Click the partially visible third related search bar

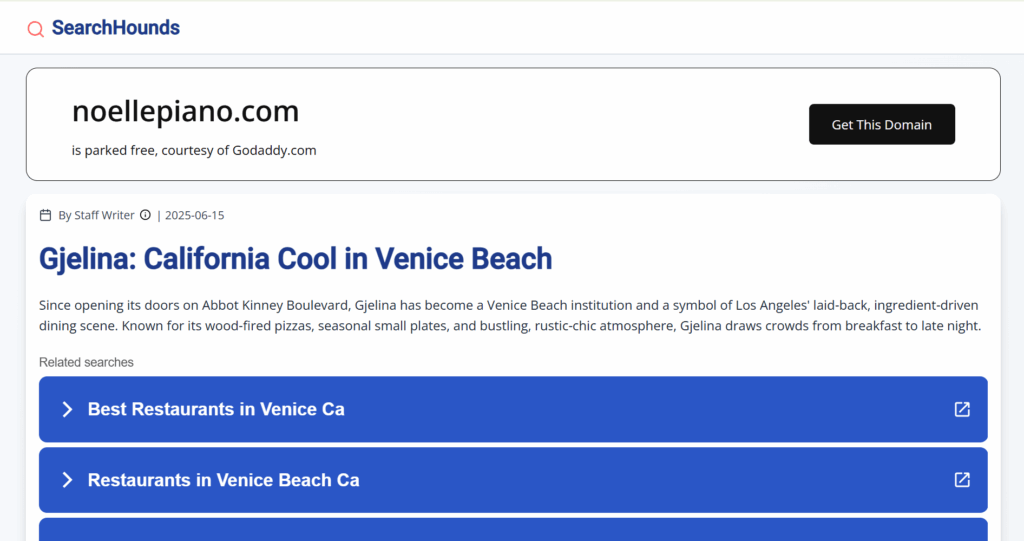coord(513,530)
